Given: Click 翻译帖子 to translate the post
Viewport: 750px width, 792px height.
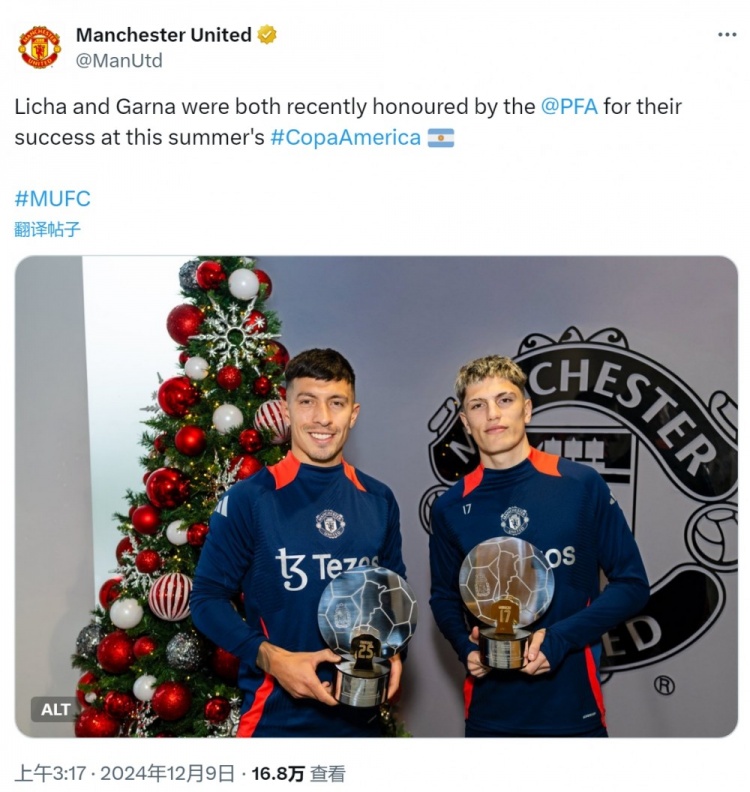Looking at the screenshot, I should coord(47,229).
